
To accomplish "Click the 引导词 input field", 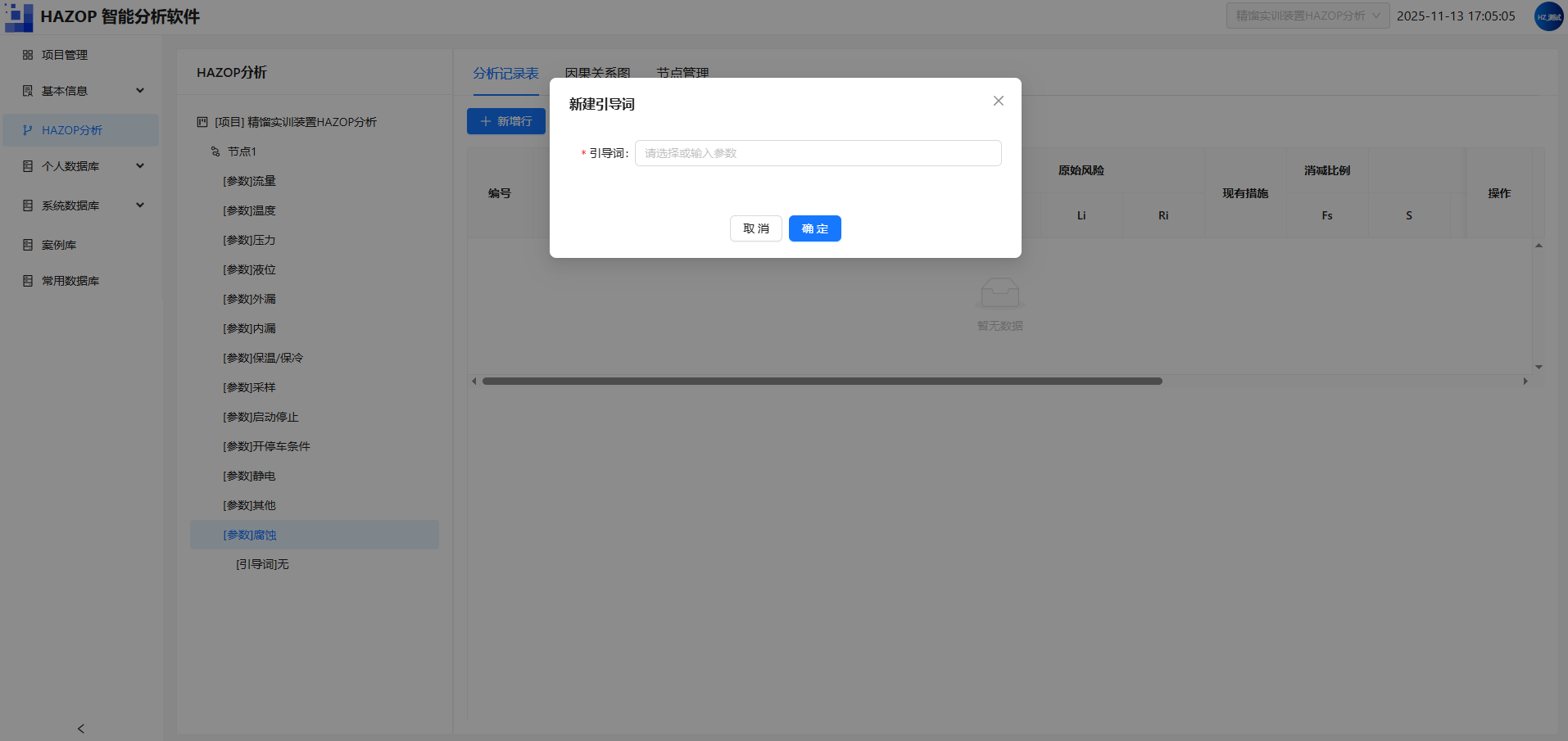I will 818,153.
